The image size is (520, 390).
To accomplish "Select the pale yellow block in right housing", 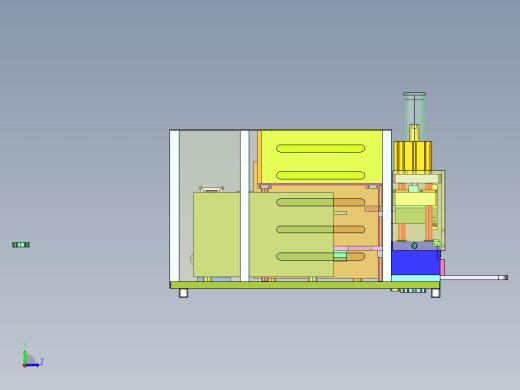I will coord(415,199).
